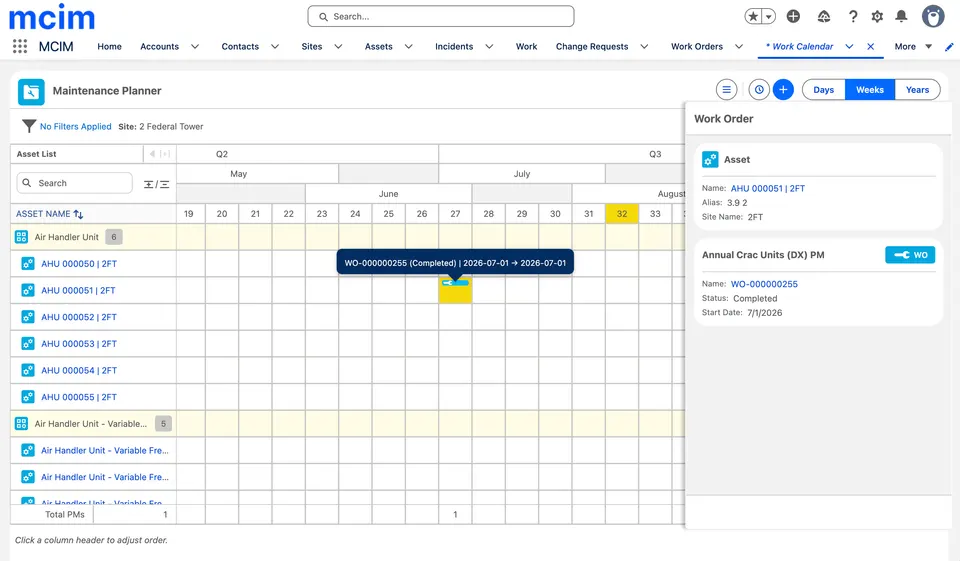Collapse the Air Handler Unit group
Image resolution: width=960 pixels, height=561 pixels.
(21, 237)
